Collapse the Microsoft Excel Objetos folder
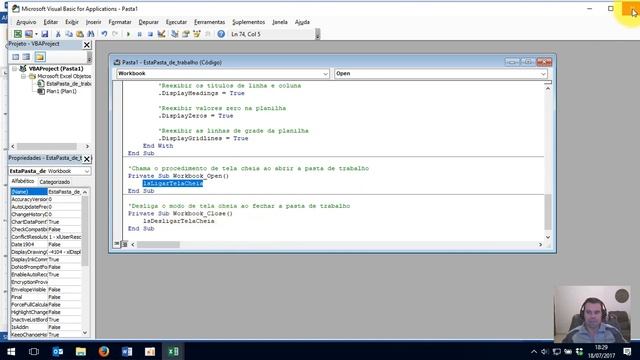 23,76
